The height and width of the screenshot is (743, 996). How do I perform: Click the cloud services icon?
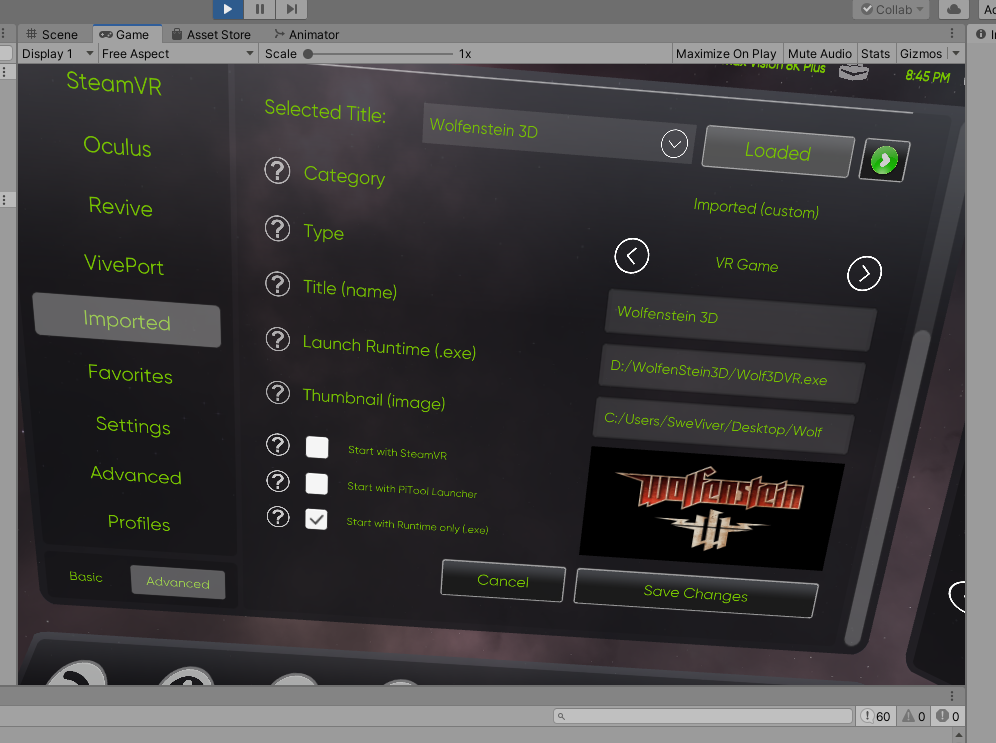tap(953, 9)
